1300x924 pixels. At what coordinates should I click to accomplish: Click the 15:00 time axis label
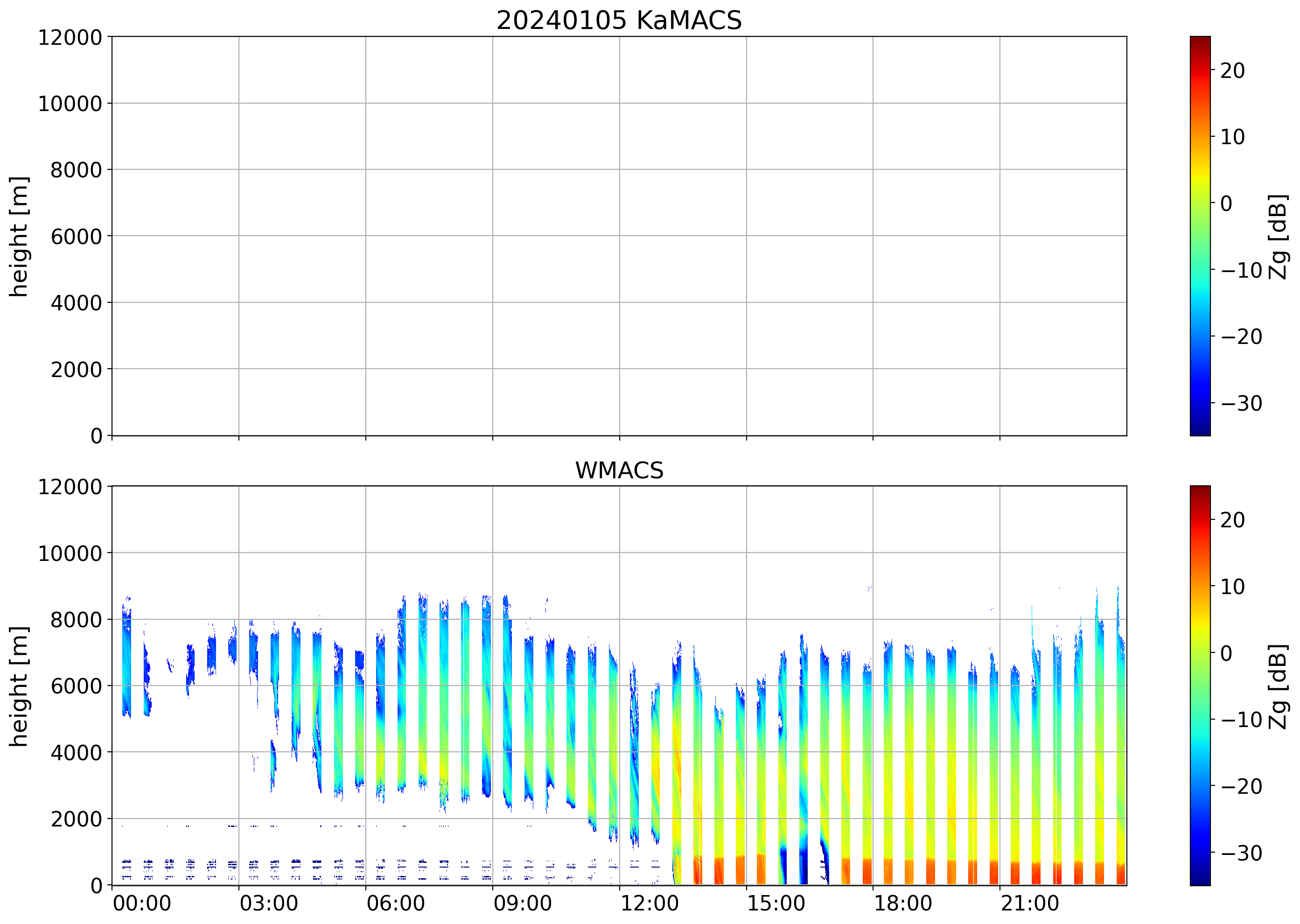[776, 903]
